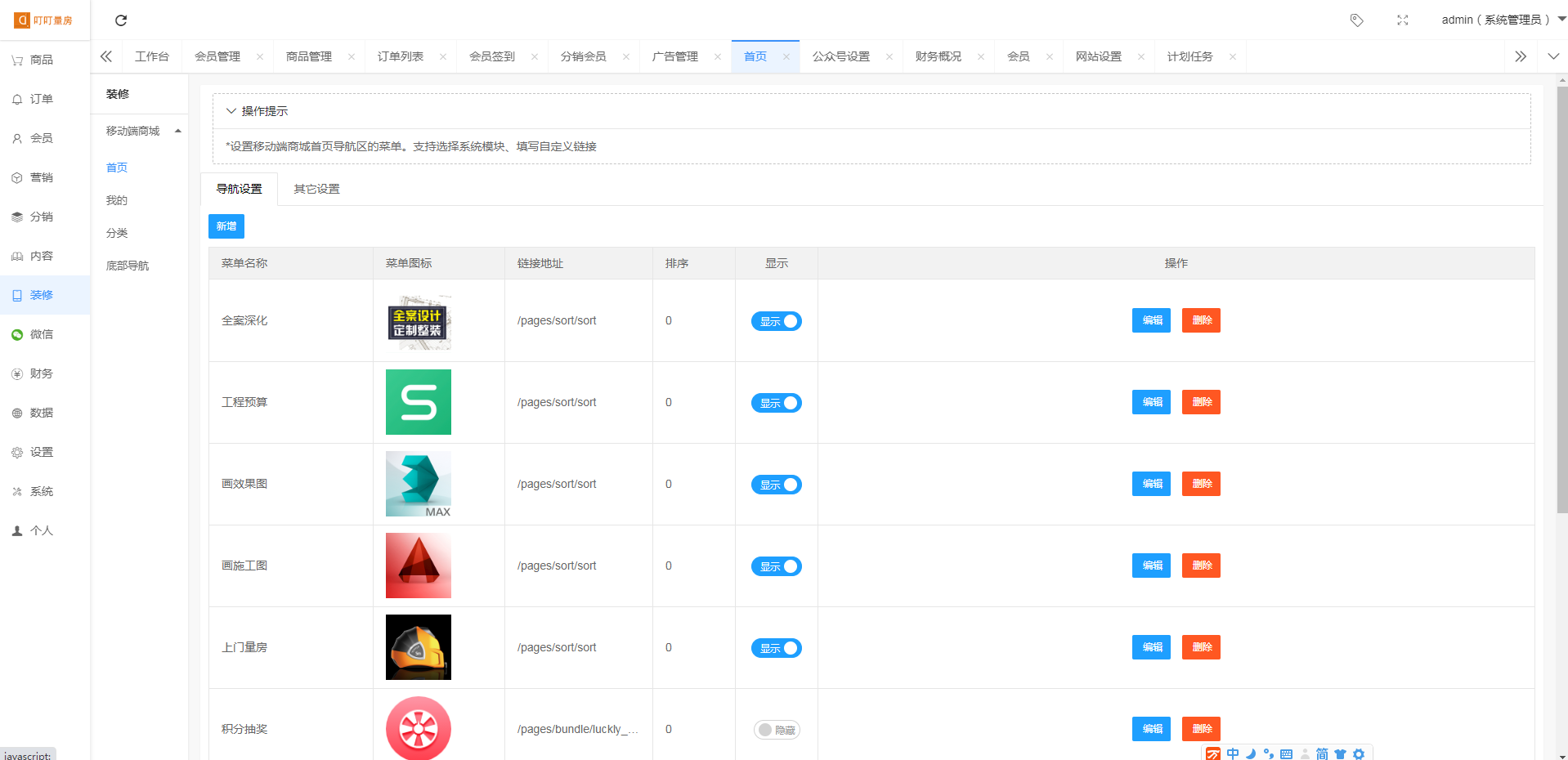Open the 商品管理 tab
This screenshot has height=760, width=1568.
click(x=309, y=56)
